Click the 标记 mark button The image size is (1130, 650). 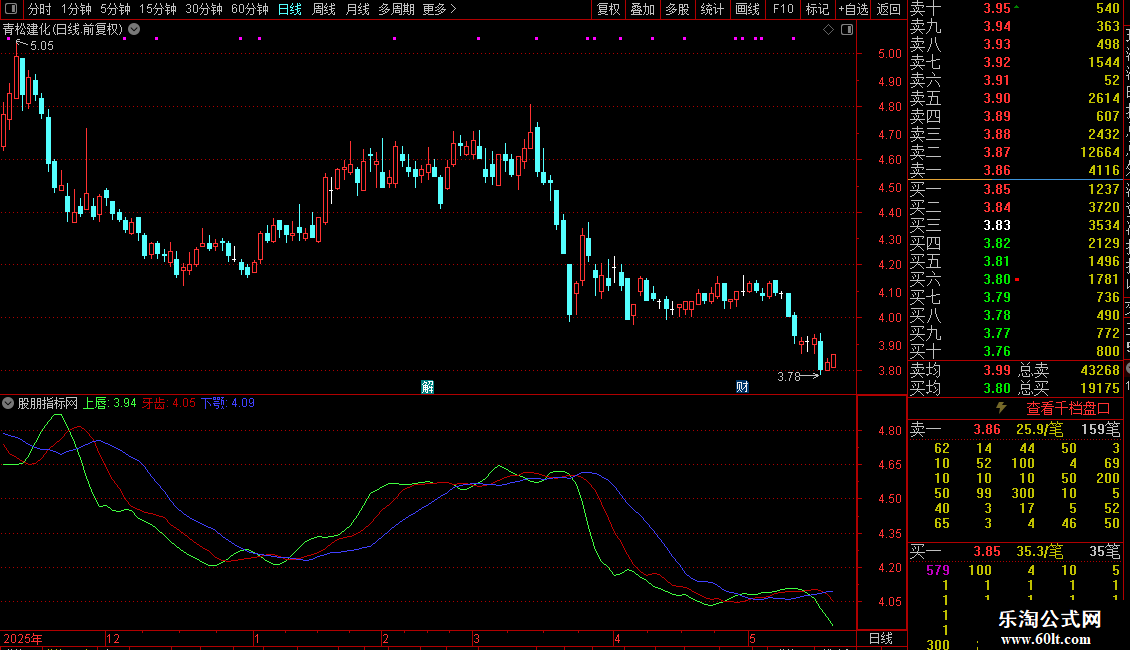pos(817,9)
